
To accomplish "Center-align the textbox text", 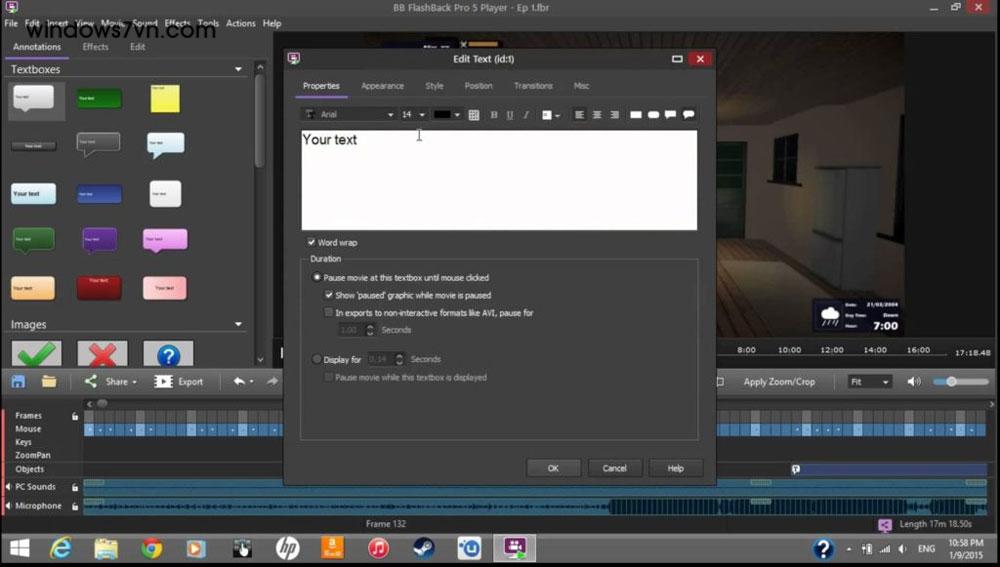I will 597,115.
